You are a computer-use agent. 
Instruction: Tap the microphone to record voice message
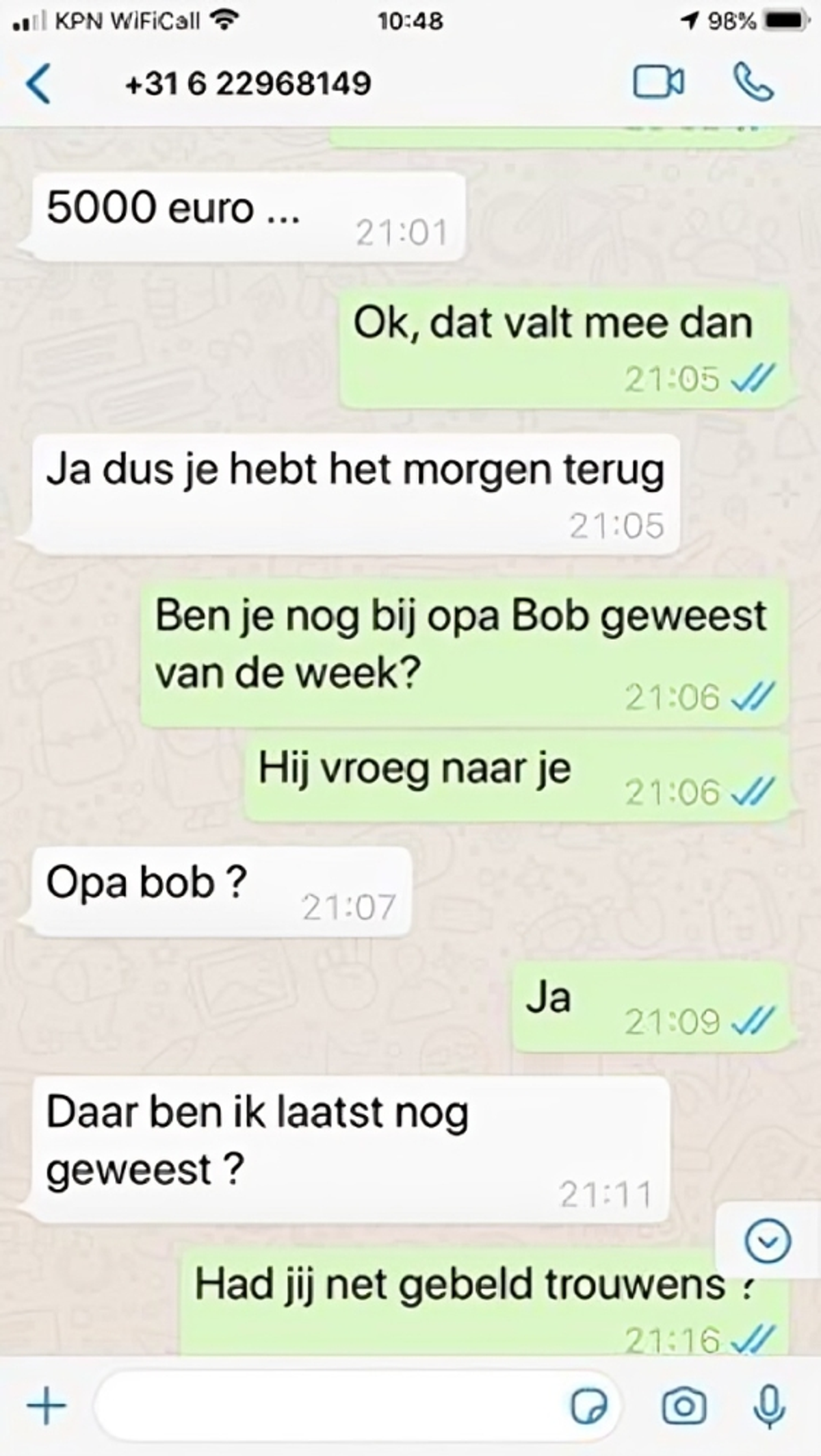click(x=769, y=1407)
